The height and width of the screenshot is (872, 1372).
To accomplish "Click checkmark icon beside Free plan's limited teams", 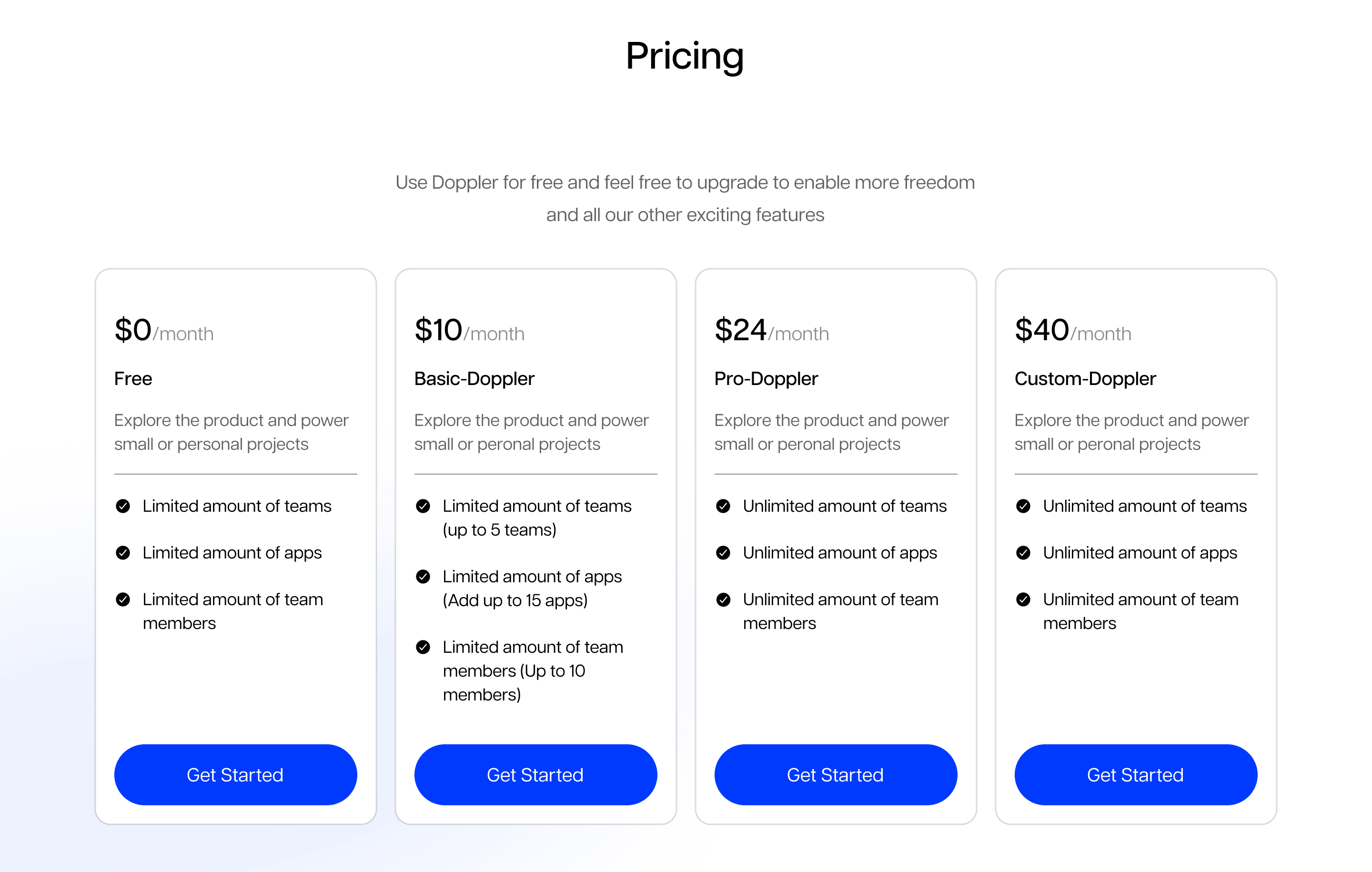I will [x=123, y=506].
